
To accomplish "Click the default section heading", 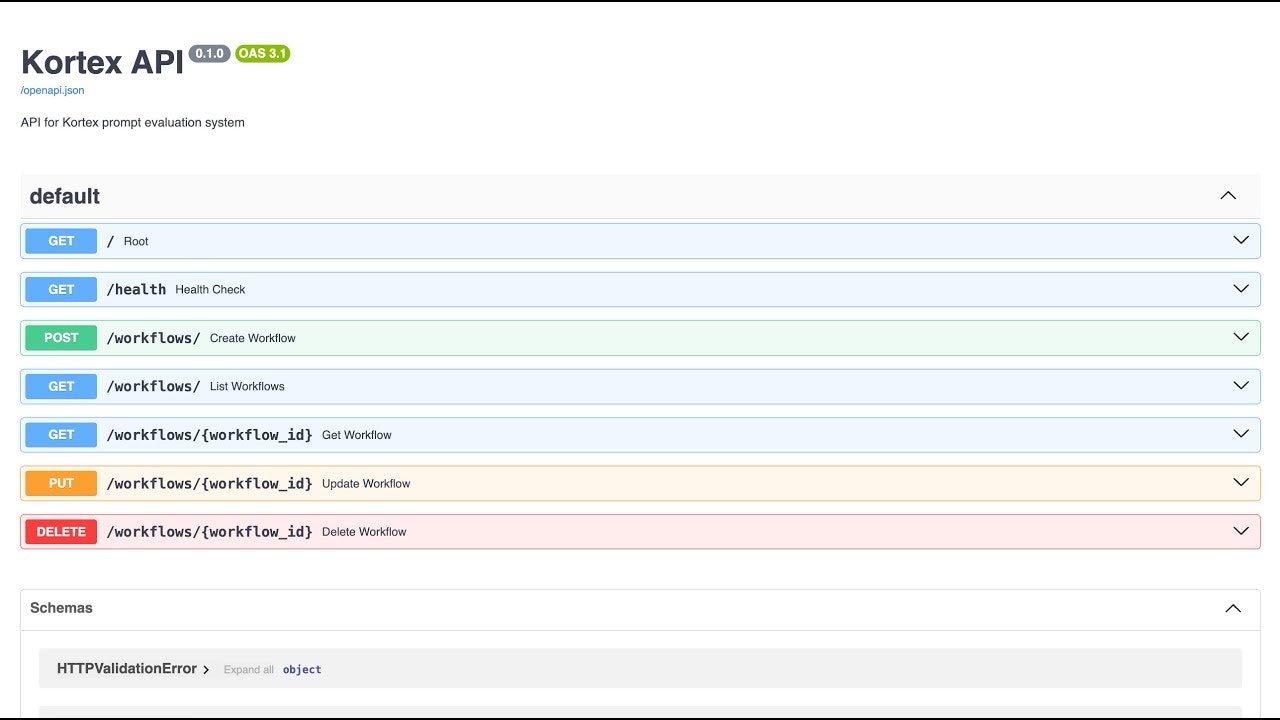I will [65, 196].
